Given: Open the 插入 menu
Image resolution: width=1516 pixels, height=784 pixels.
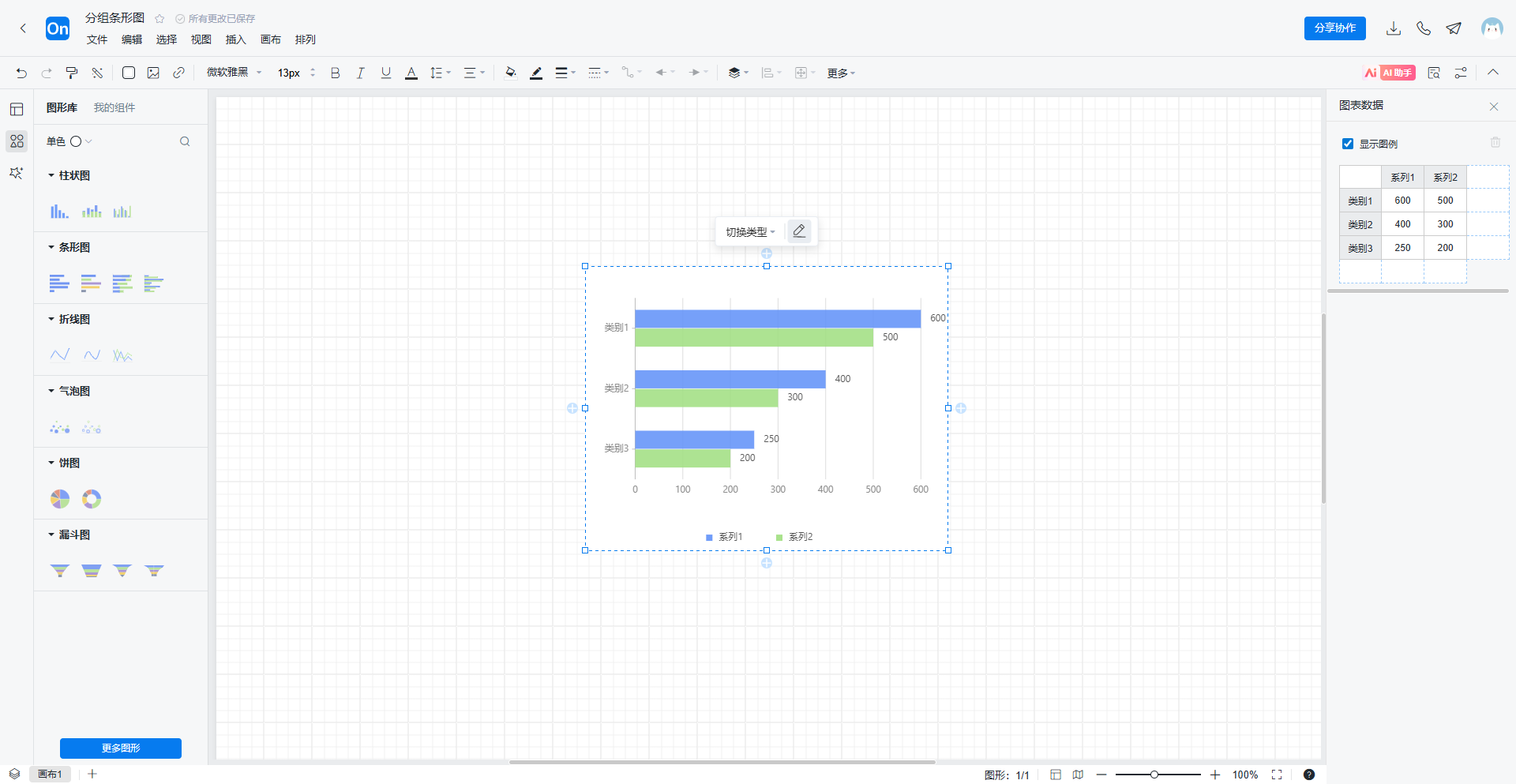Looking at the screenshot, I should (x=235, y=39).
